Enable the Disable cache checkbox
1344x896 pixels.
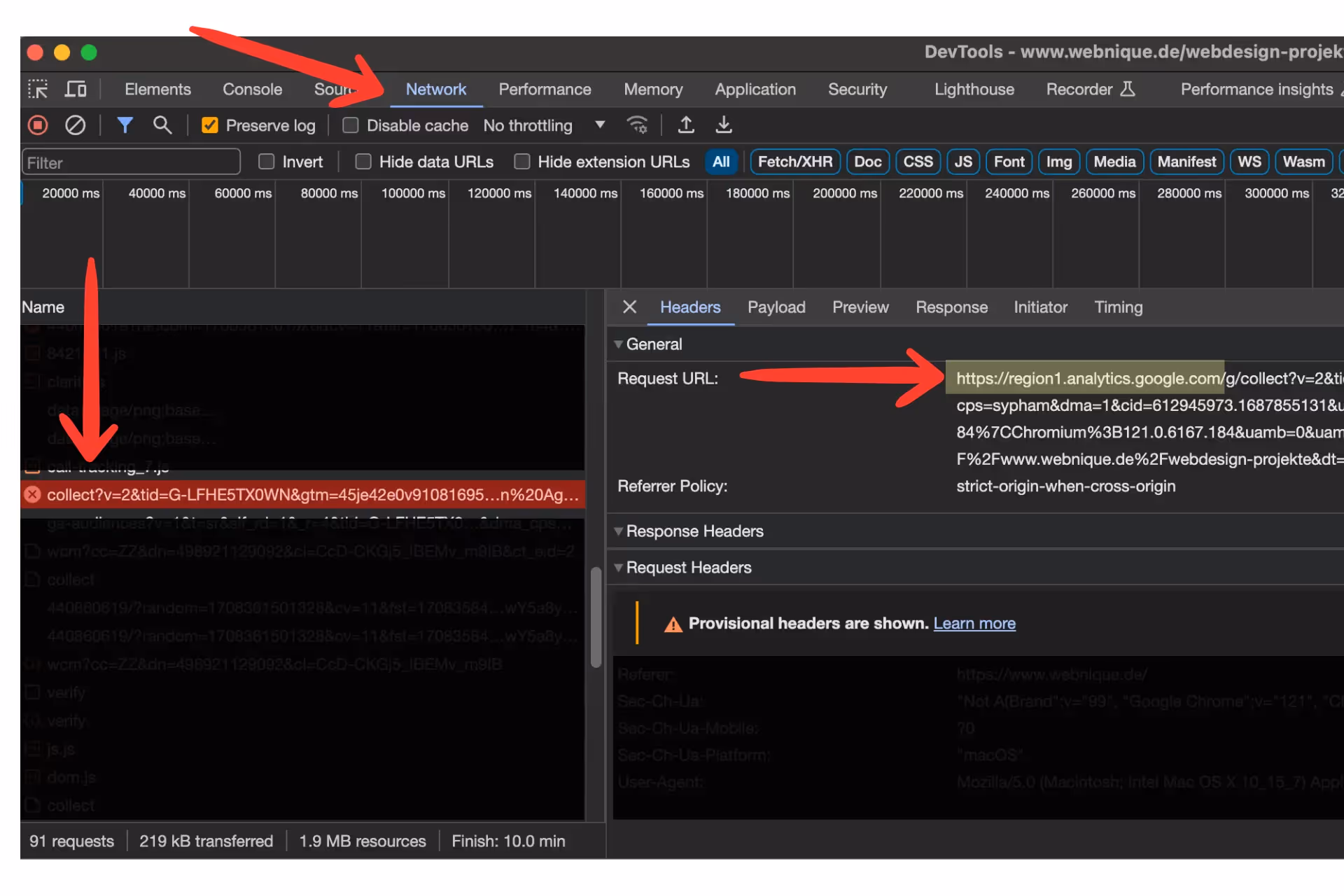351,125
